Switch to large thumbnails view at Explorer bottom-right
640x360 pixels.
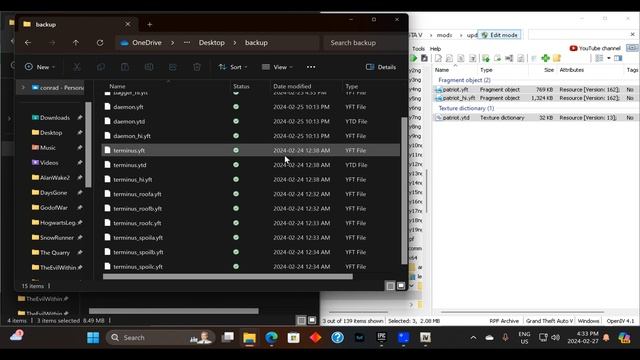401,286
